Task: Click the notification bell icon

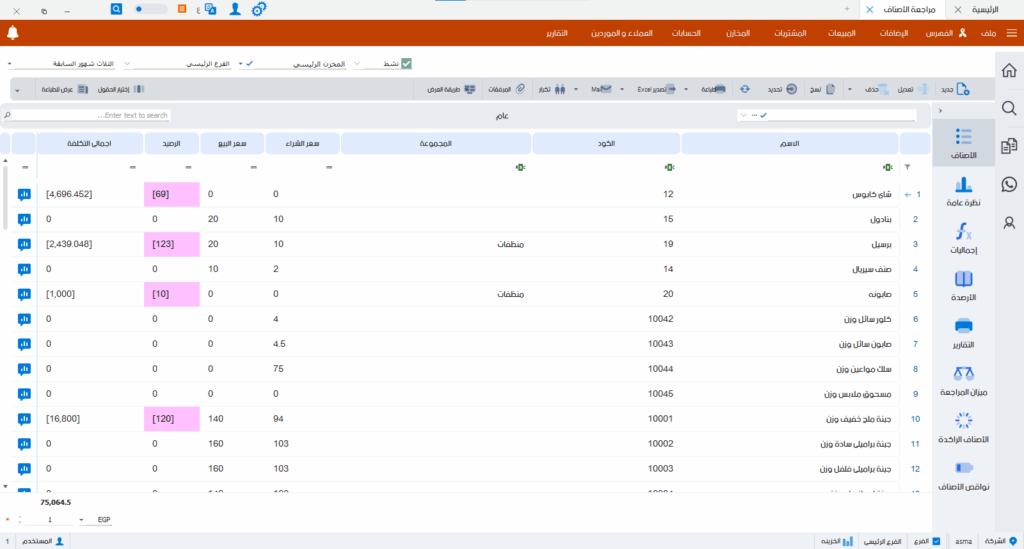Action: point(13,33)
